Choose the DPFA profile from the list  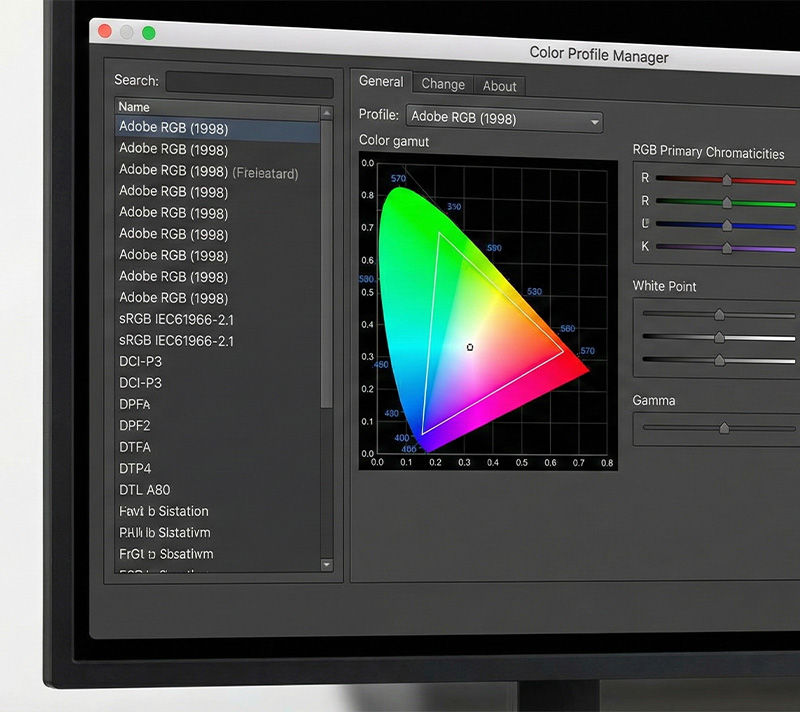point(135,404)
